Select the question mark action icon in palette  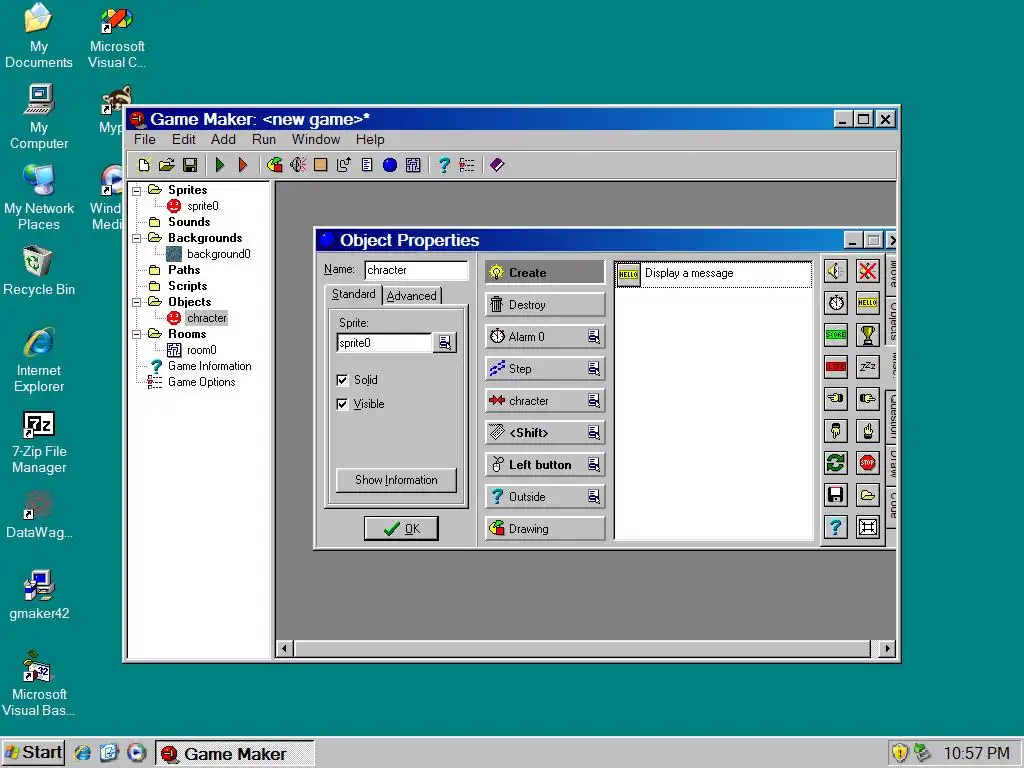tap(836, 527)
